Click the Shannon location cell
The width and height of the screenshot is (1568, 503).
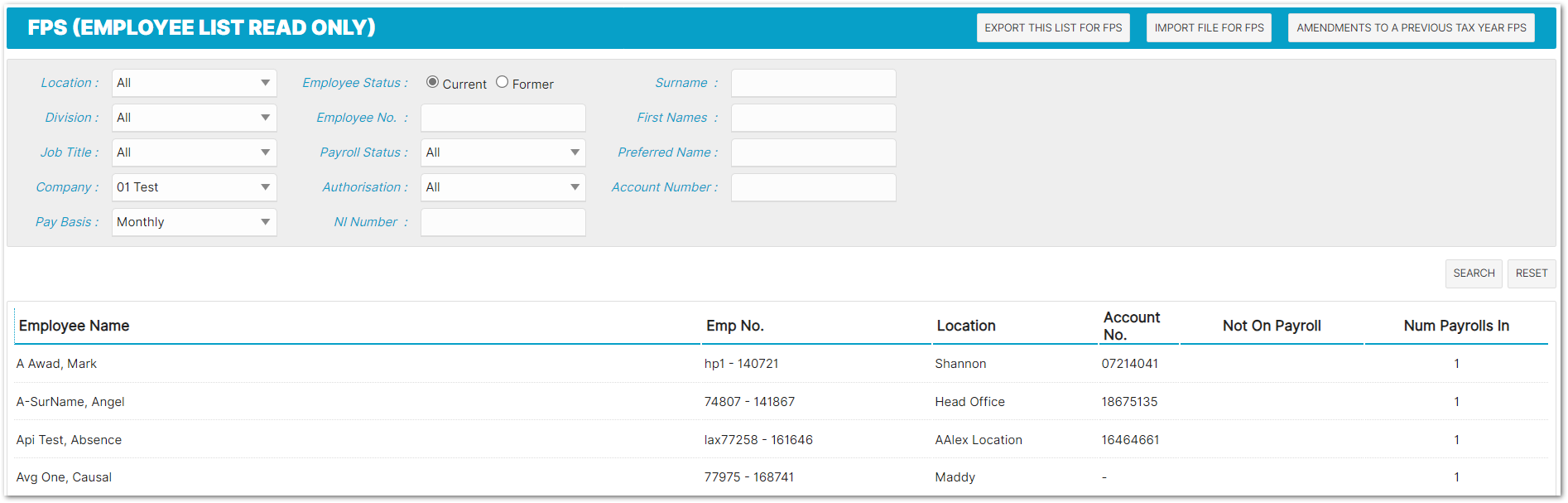(x=960, y=364)
